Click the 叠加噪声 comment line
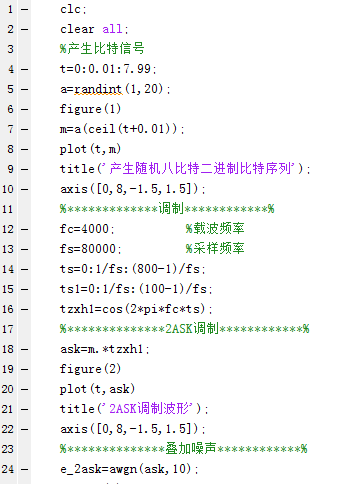The image size is (364, 484). coord(183,449)
